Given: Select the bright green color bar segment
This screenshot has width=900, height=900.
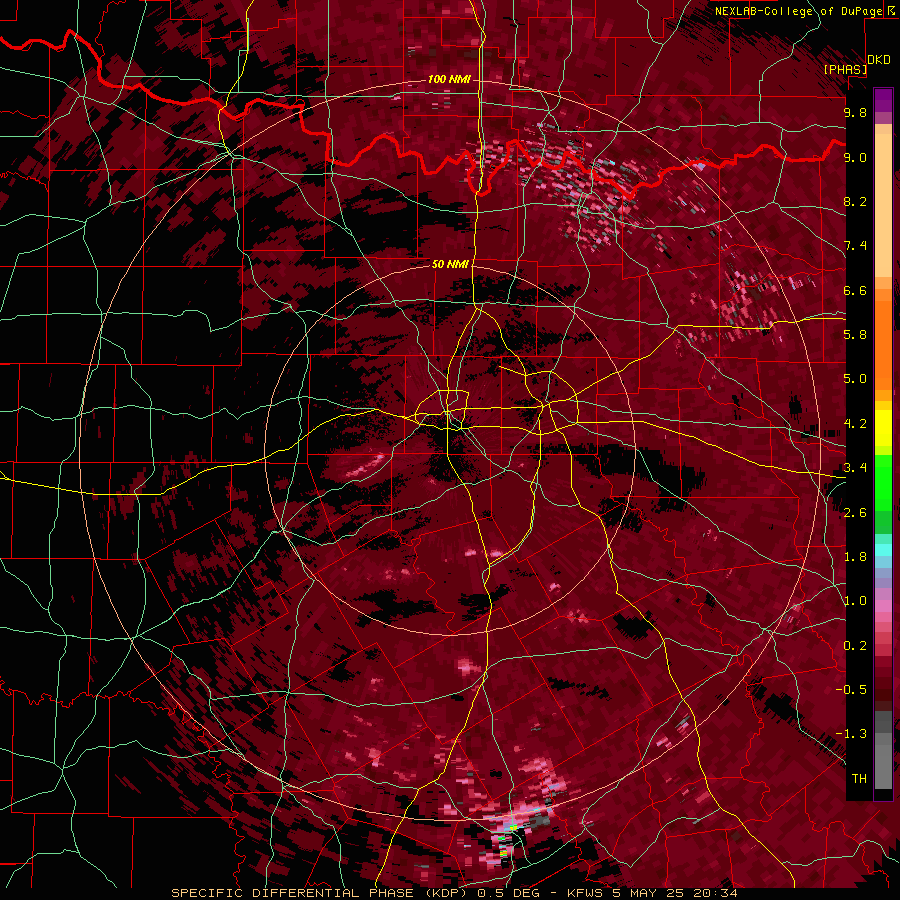Looking at the screenshot, I should [883, 483].
